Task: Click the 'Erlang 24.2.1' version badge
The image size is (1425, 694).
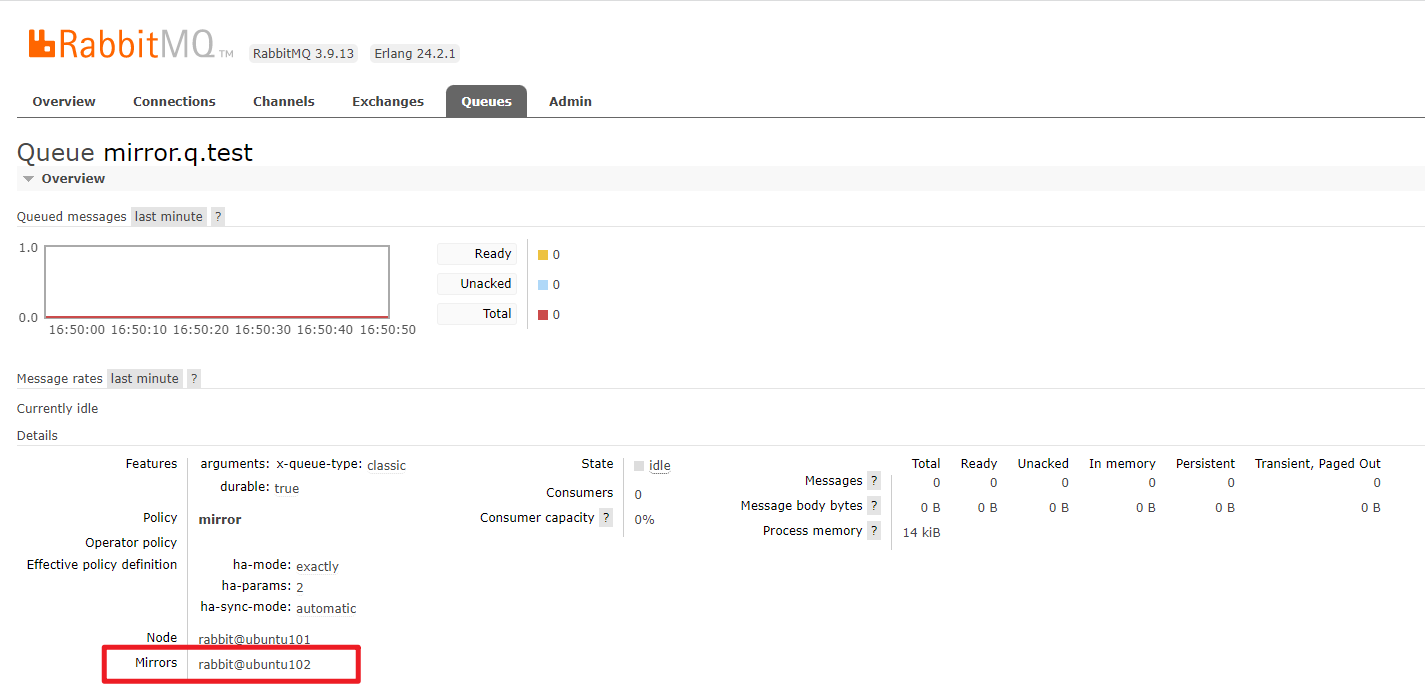Action: point(415,53)
